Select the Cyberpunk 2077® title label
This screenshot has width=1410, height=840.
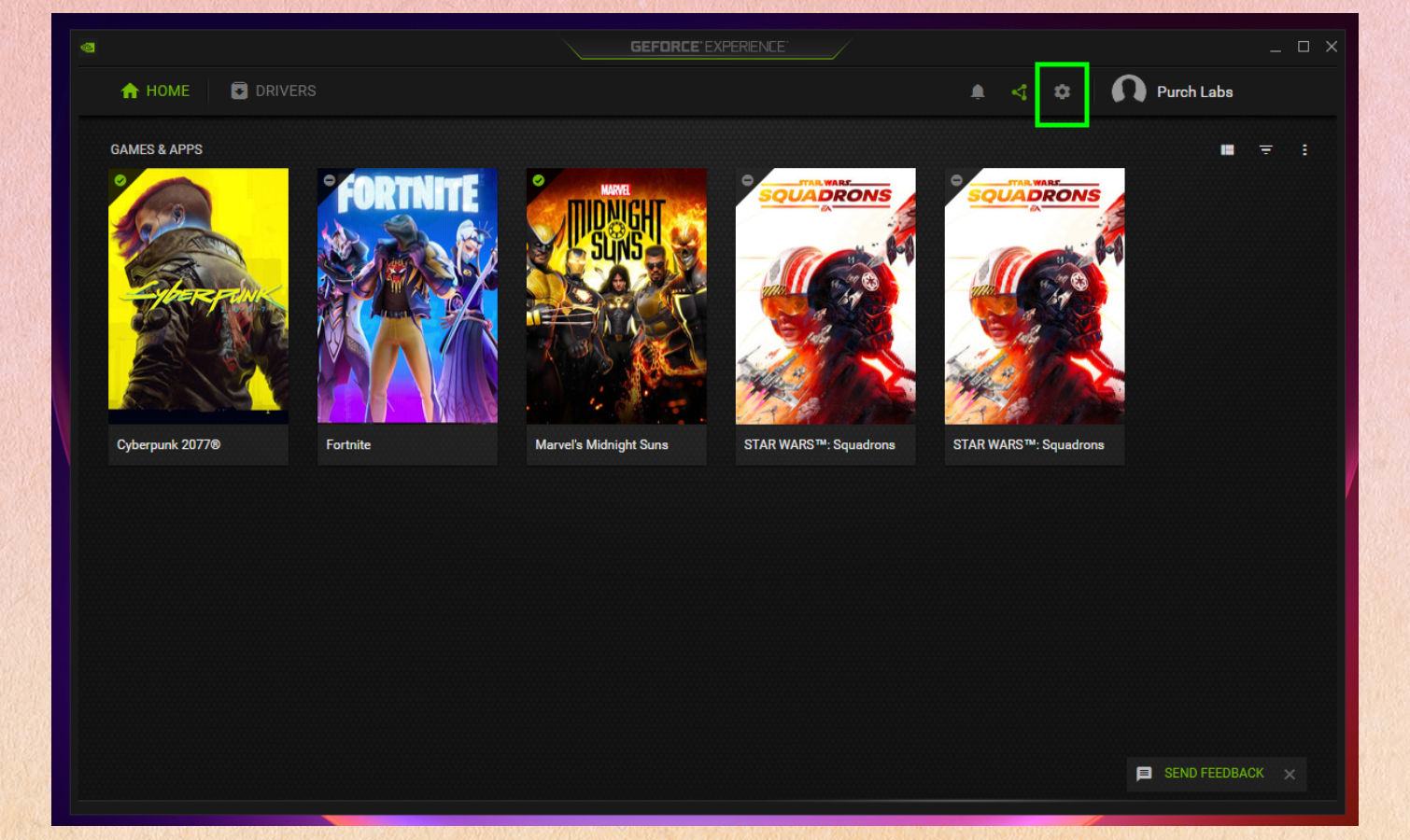pyautogui.click(x=169, y=445)
